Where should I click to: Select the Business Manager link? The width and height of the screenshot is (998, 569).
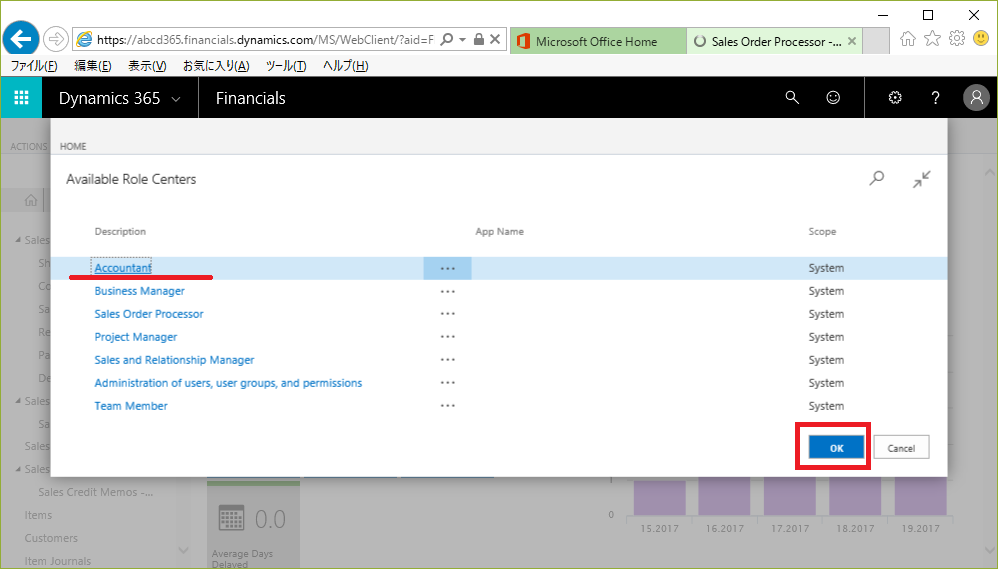(x=139, y=291)
